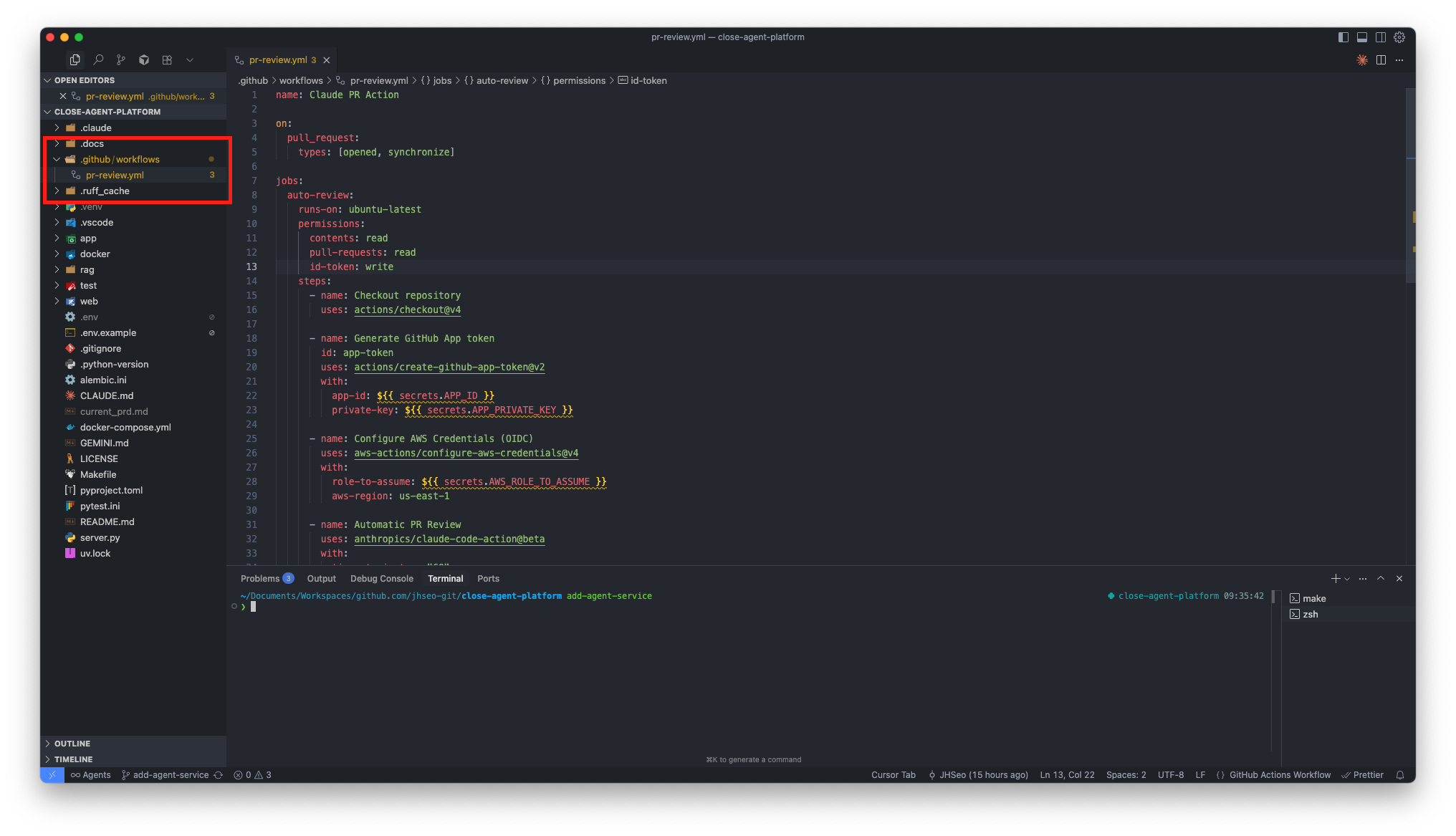1456x836 pixels.
Task: Toggle the secondary sidebar layout button
Action: coord(1381,37)
